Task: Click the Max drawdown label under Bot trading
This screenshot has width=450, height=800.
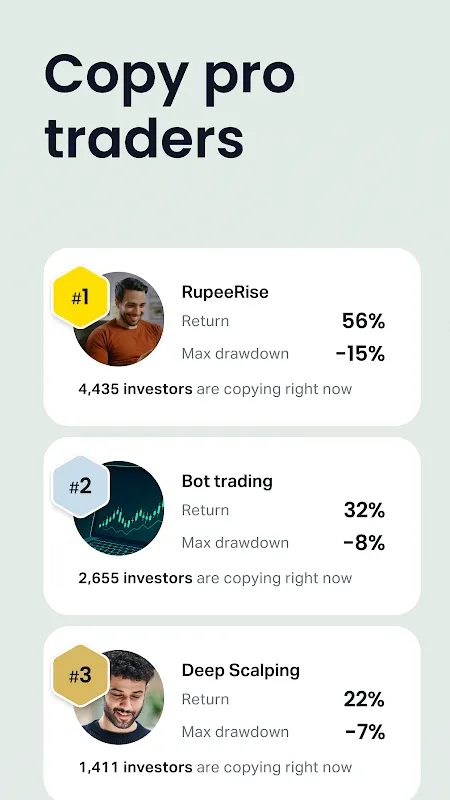Action: (x=235, y=543)
